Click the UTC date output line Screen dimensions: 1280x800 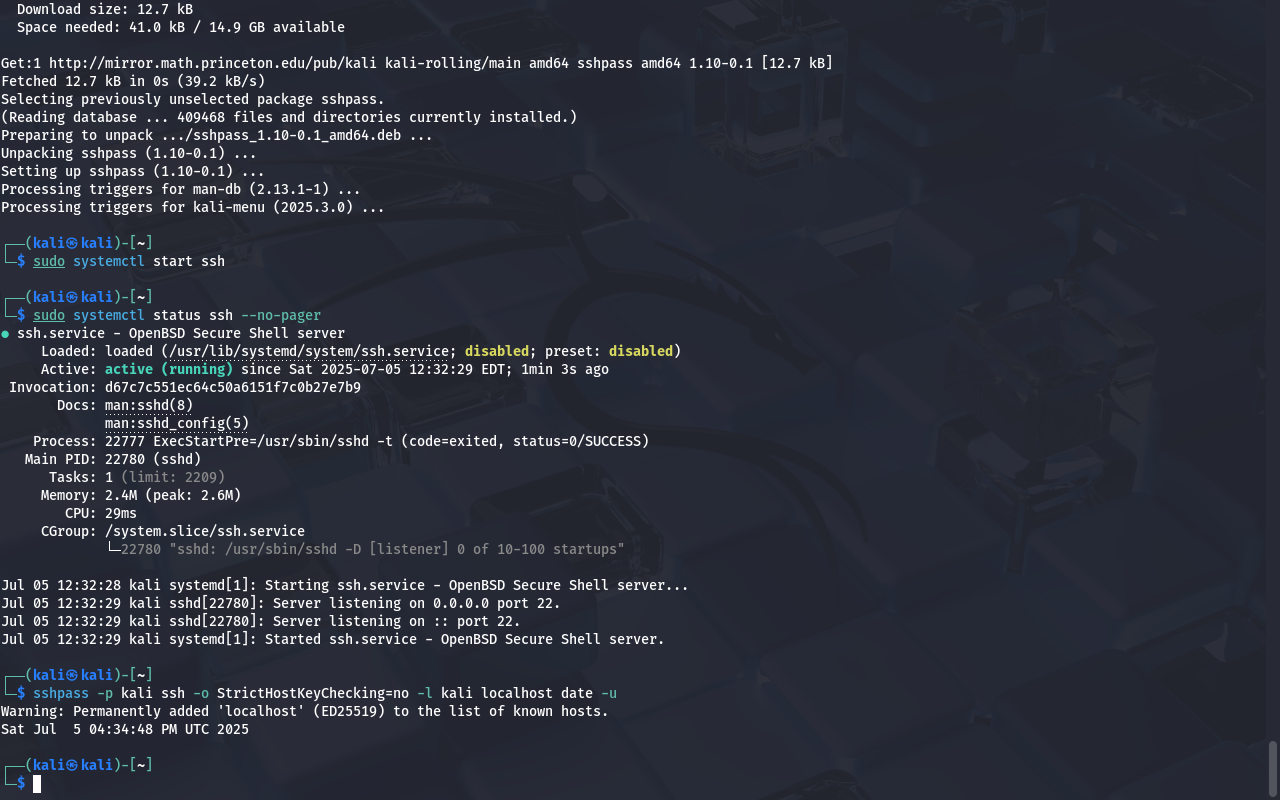click(125, 729)
